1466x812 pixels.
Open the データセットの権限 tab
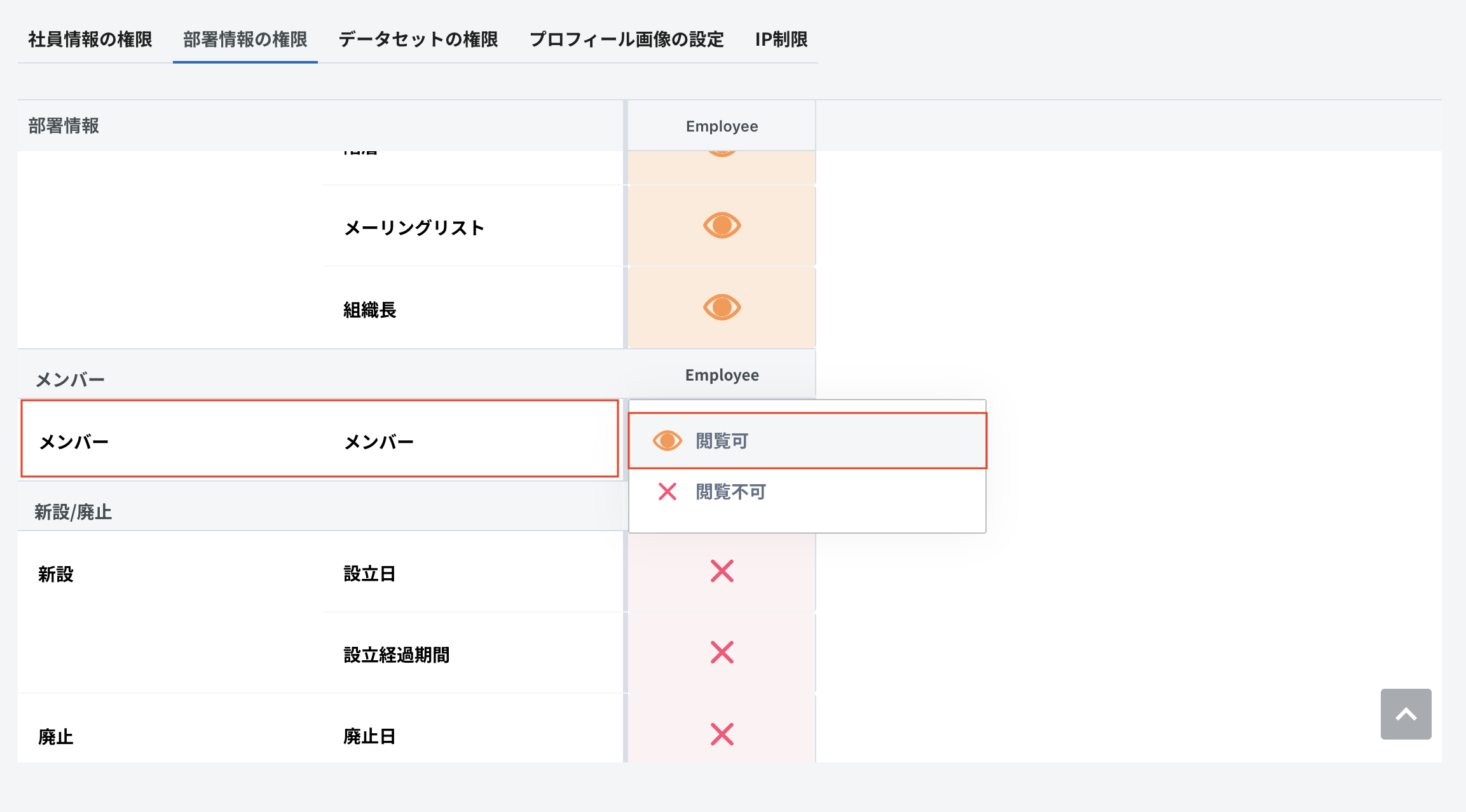(x=418, y=39)
